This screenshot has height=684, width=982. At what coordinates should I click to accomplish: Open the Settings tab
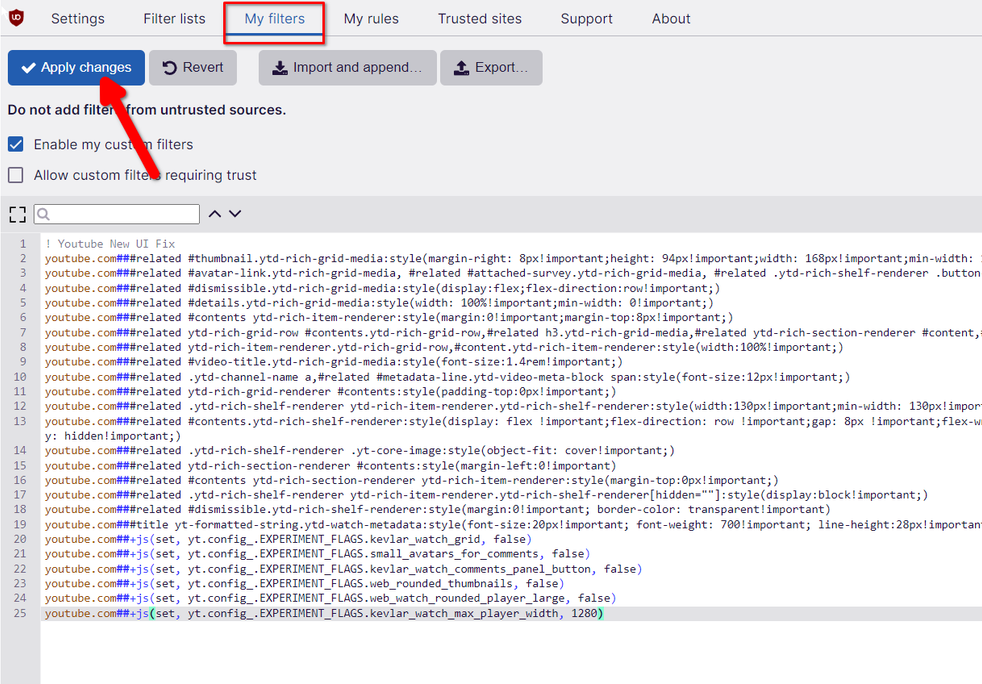click(x=78, y=19)
